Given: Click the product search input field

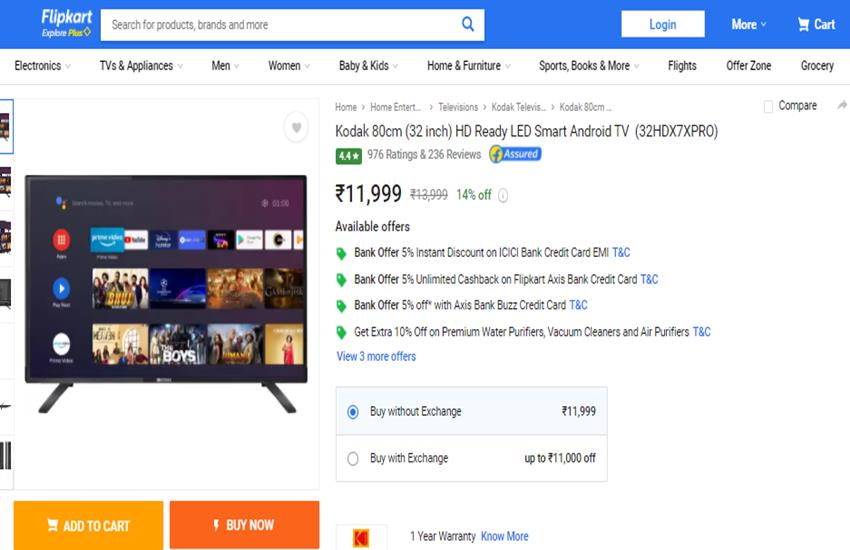Looking at the screenshot, I should (280, 24).
